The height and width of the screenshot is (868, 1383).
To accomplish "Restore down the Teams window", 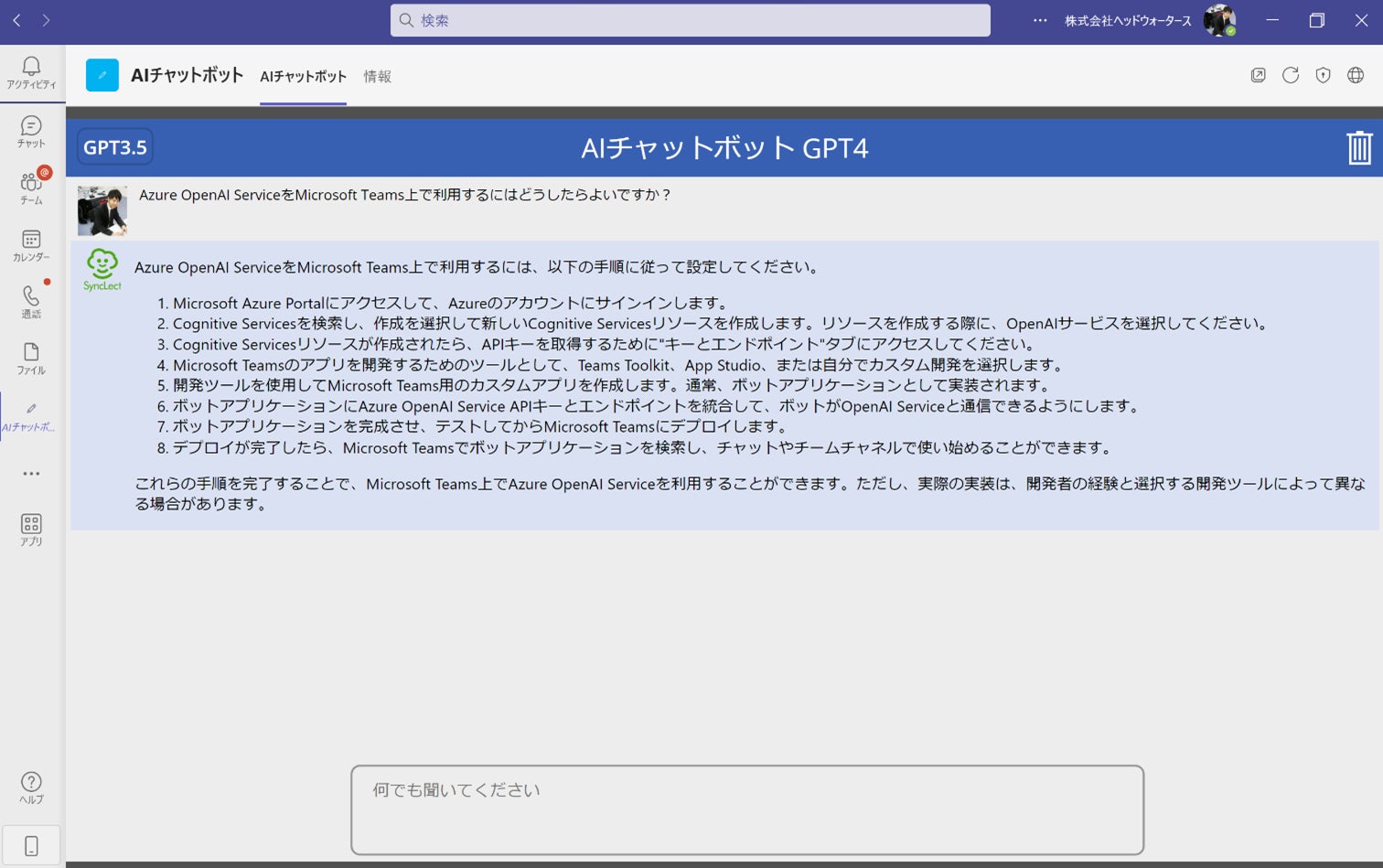I will click(1317, 20).
